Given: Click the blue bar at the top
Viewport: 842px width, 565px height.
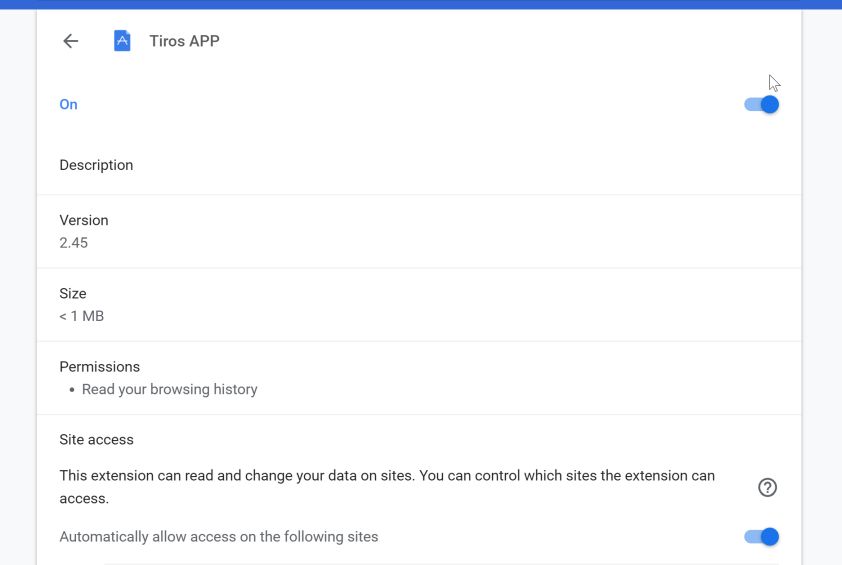Looking at the screenshot, I should coord(420,4).
